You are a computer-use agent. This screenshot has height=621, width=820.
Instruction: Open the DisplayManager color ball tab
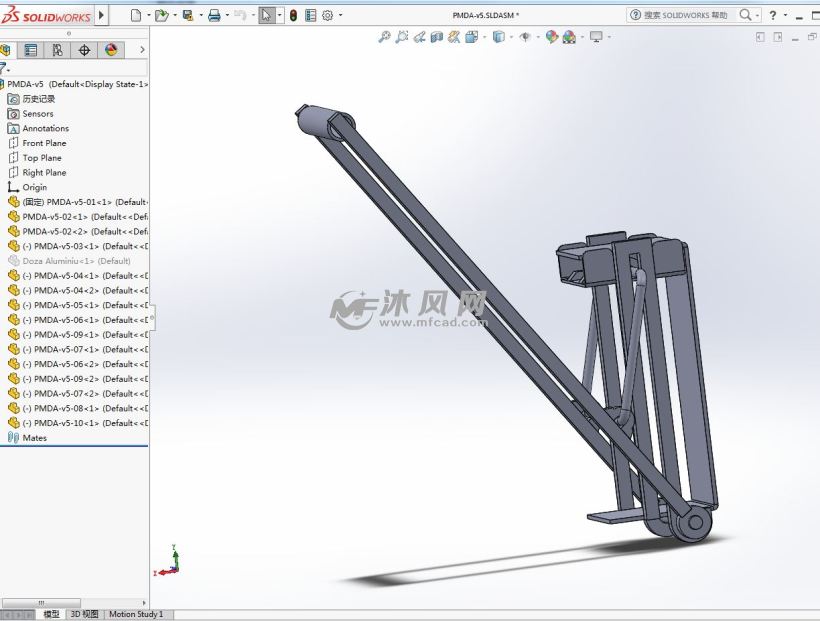point(110,50)
